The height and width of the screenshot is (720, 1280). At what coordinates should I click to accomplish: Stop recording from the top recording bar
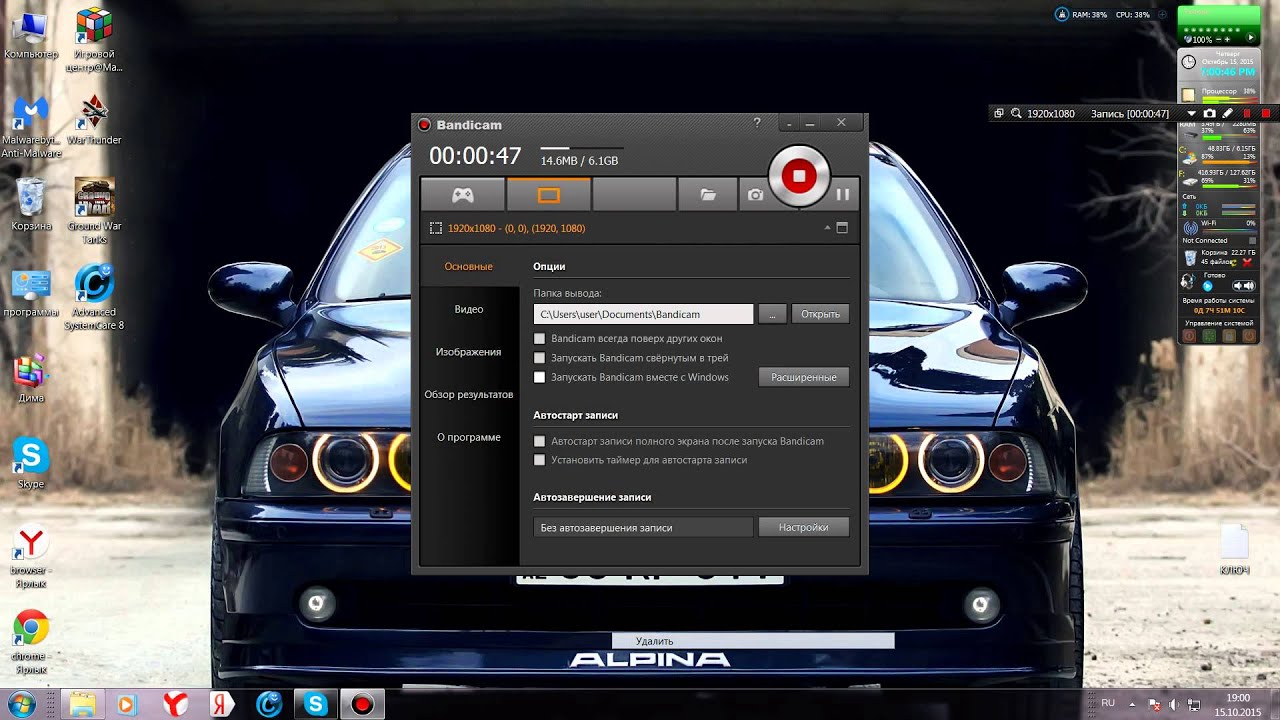1266,114
